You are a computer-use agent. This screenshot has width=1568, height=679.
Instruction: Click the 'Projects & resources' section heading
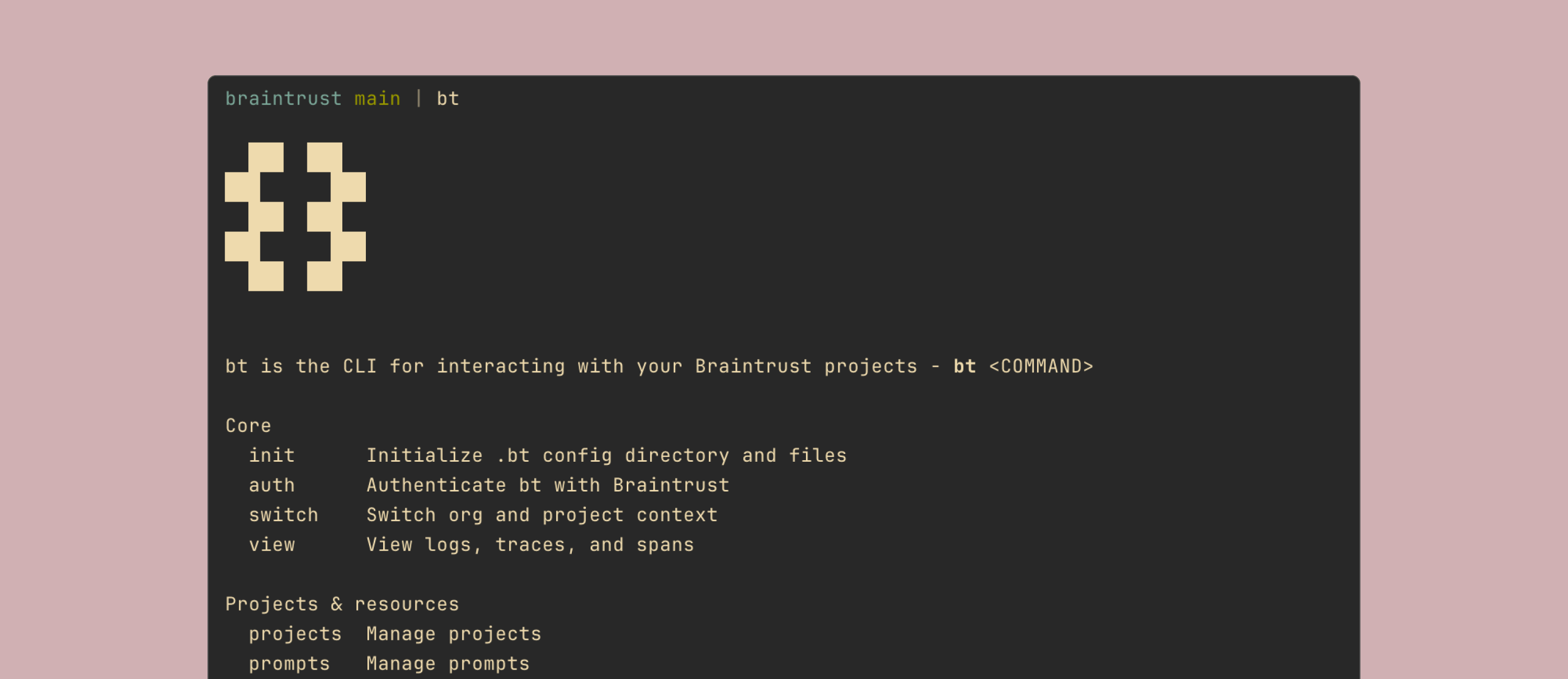point(342,604)
